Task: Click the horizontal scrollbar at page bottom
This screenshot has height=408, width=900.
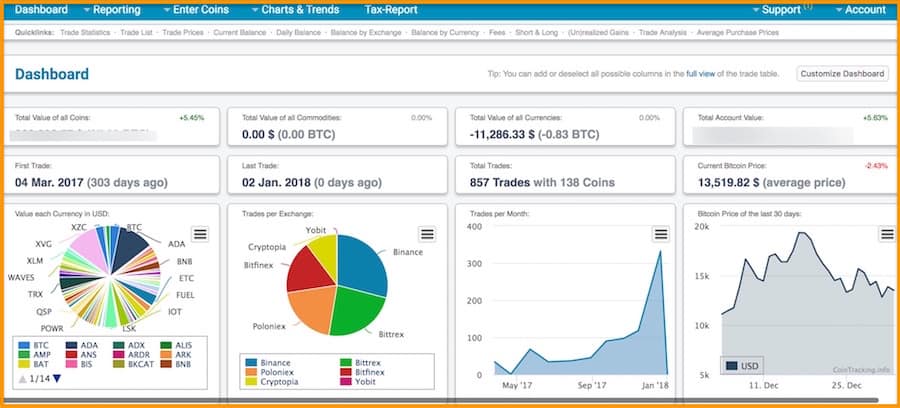Action: point(441,400)
